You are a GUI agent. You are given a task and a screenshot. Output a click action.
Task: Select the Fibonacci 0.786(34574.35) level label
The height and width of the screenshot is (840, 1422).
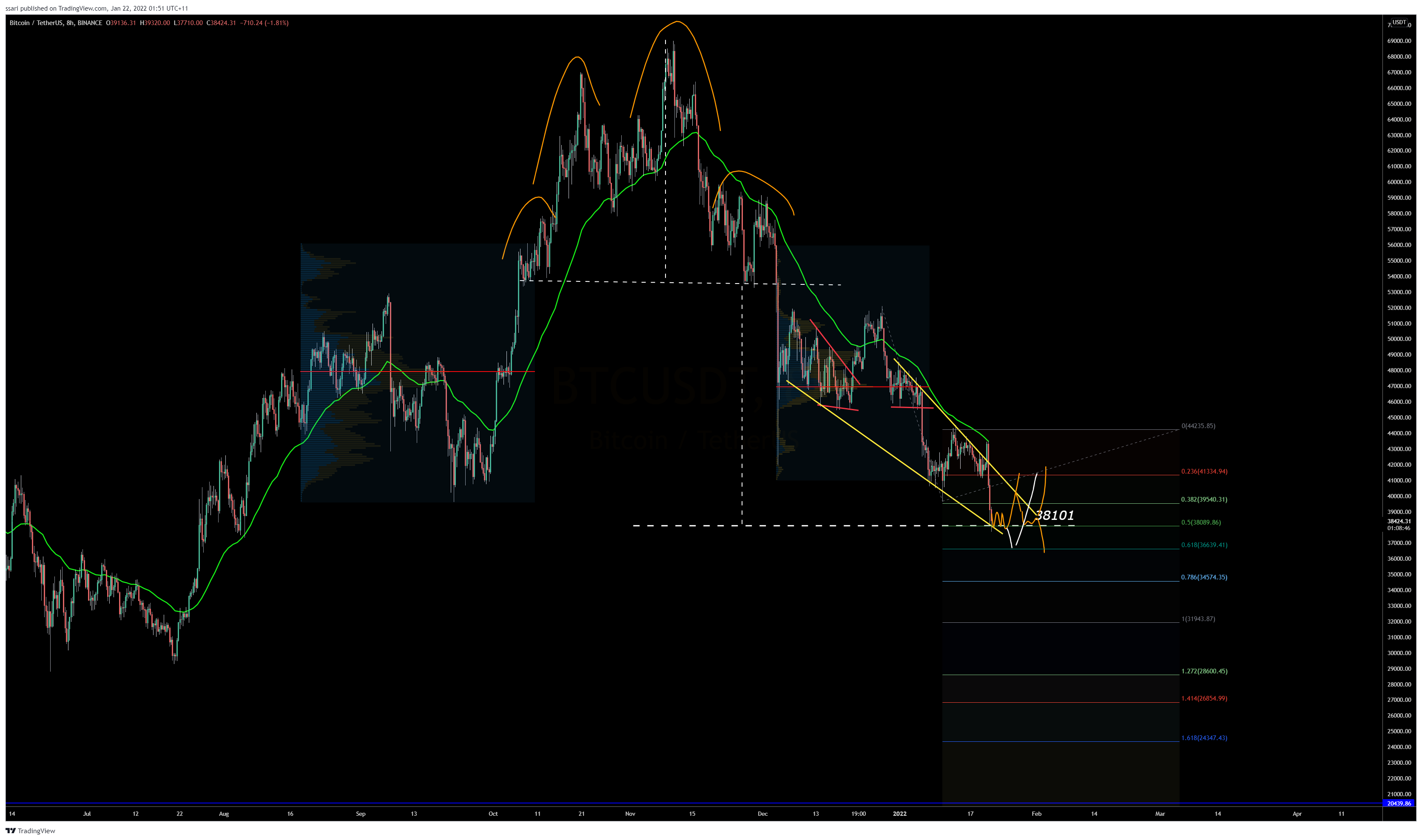(1204, 577)
